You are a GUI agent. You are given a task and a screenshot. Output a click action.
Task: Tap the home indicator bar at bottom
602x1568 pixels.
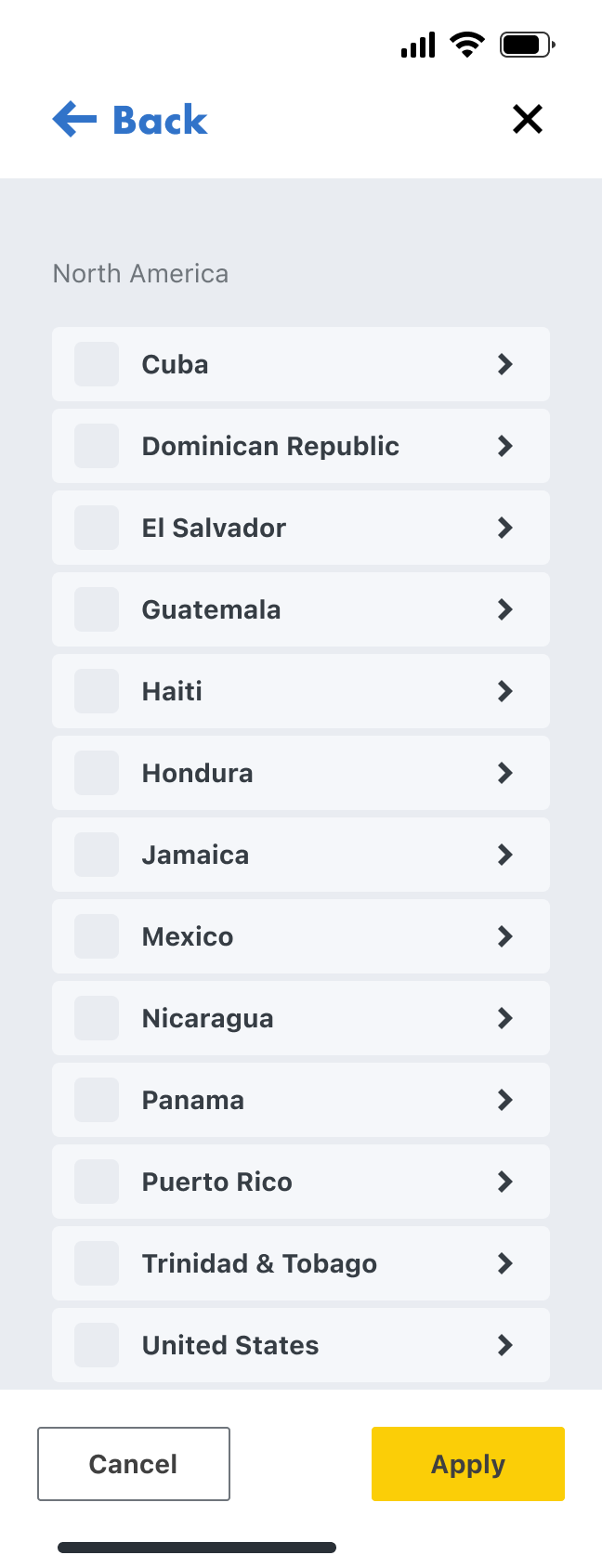[x=197, y=1548]
